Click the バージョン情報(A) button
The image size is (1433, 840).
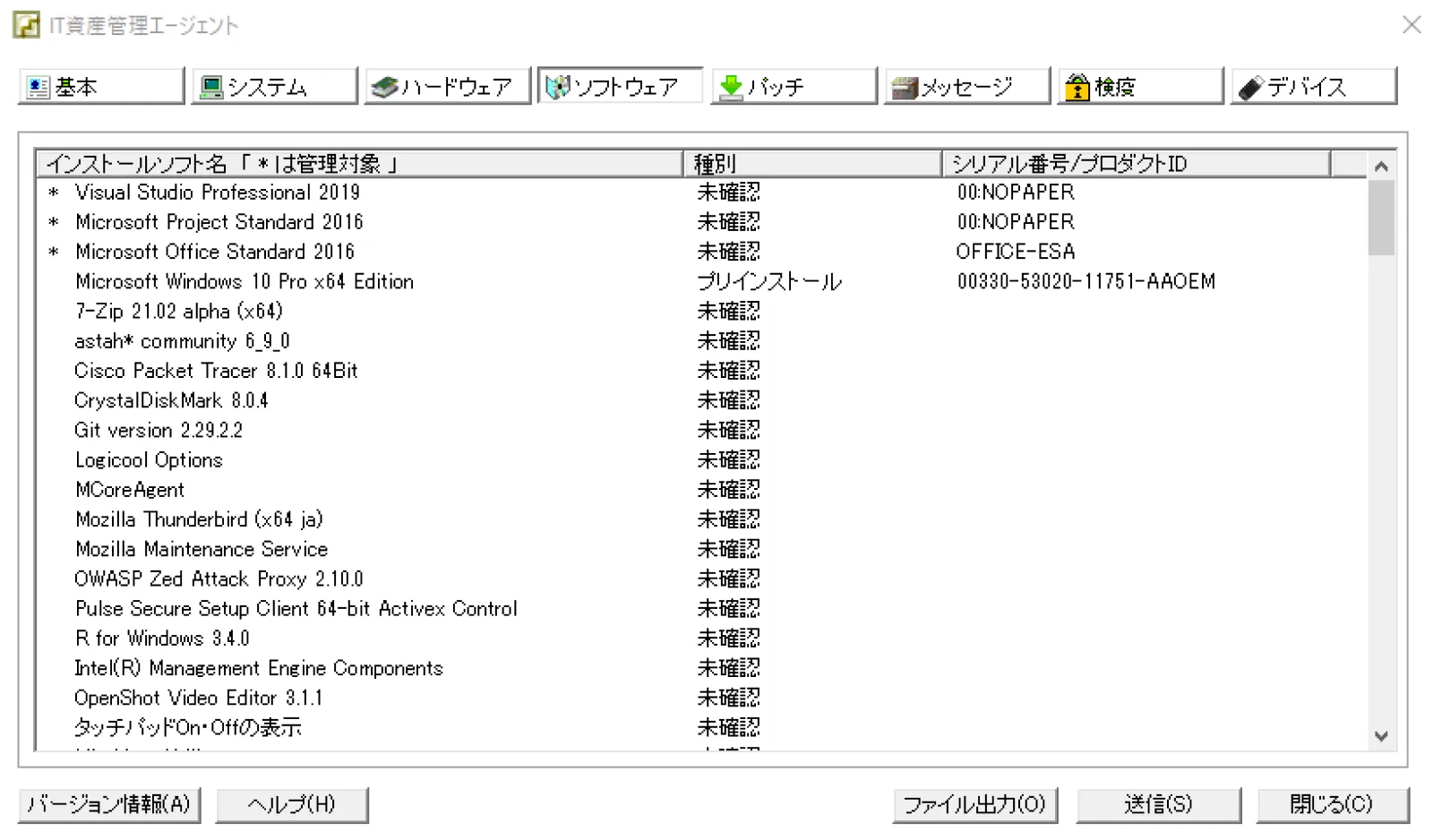[109, 804]
